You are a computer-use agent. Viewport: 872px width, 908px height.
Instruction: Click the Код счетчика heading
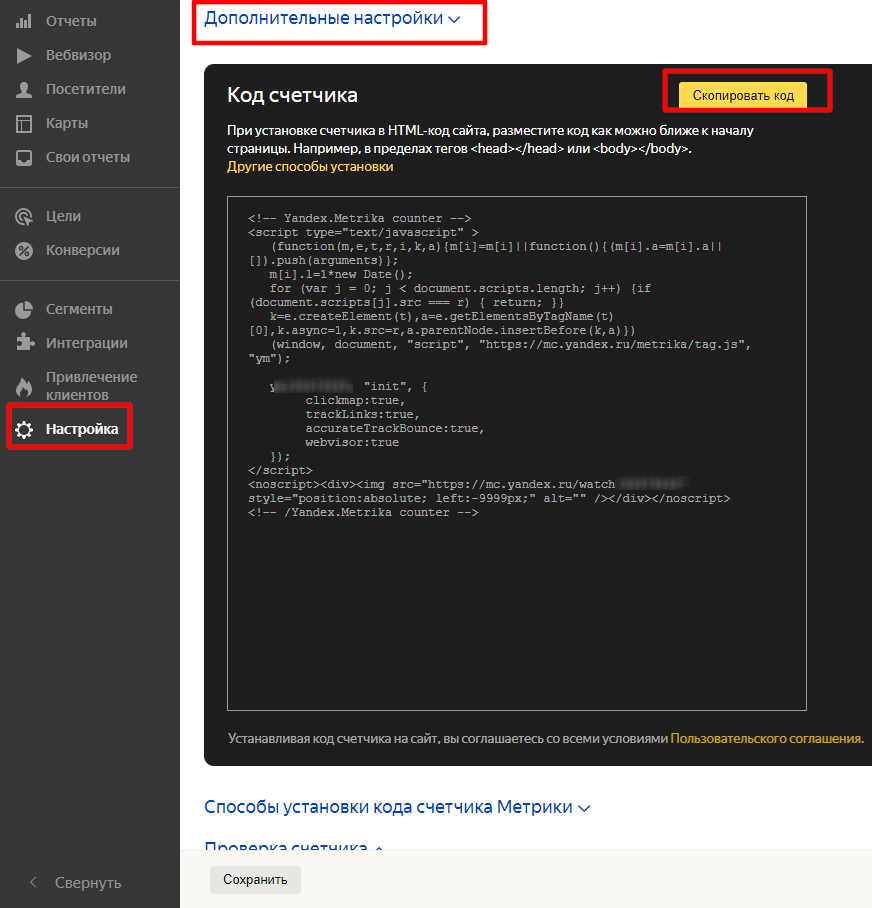[x=292, y=95]
